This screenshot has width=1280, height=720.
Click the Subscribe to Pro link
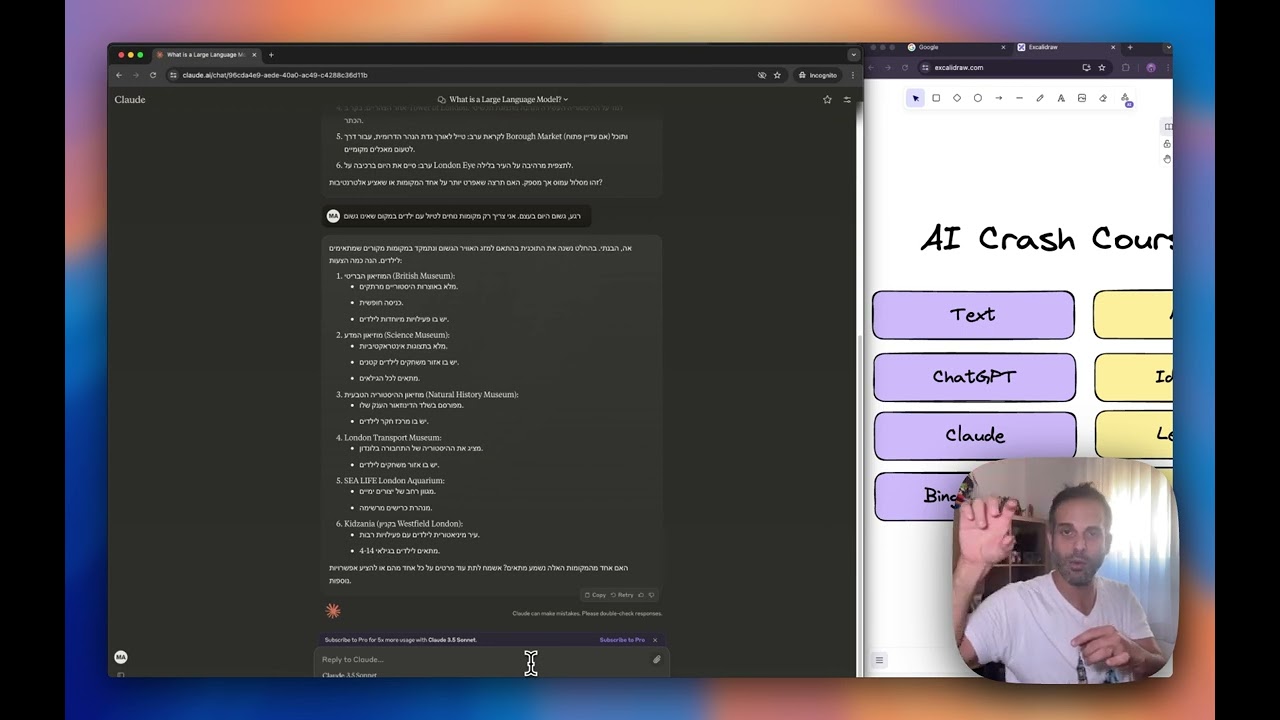[622, 640]
